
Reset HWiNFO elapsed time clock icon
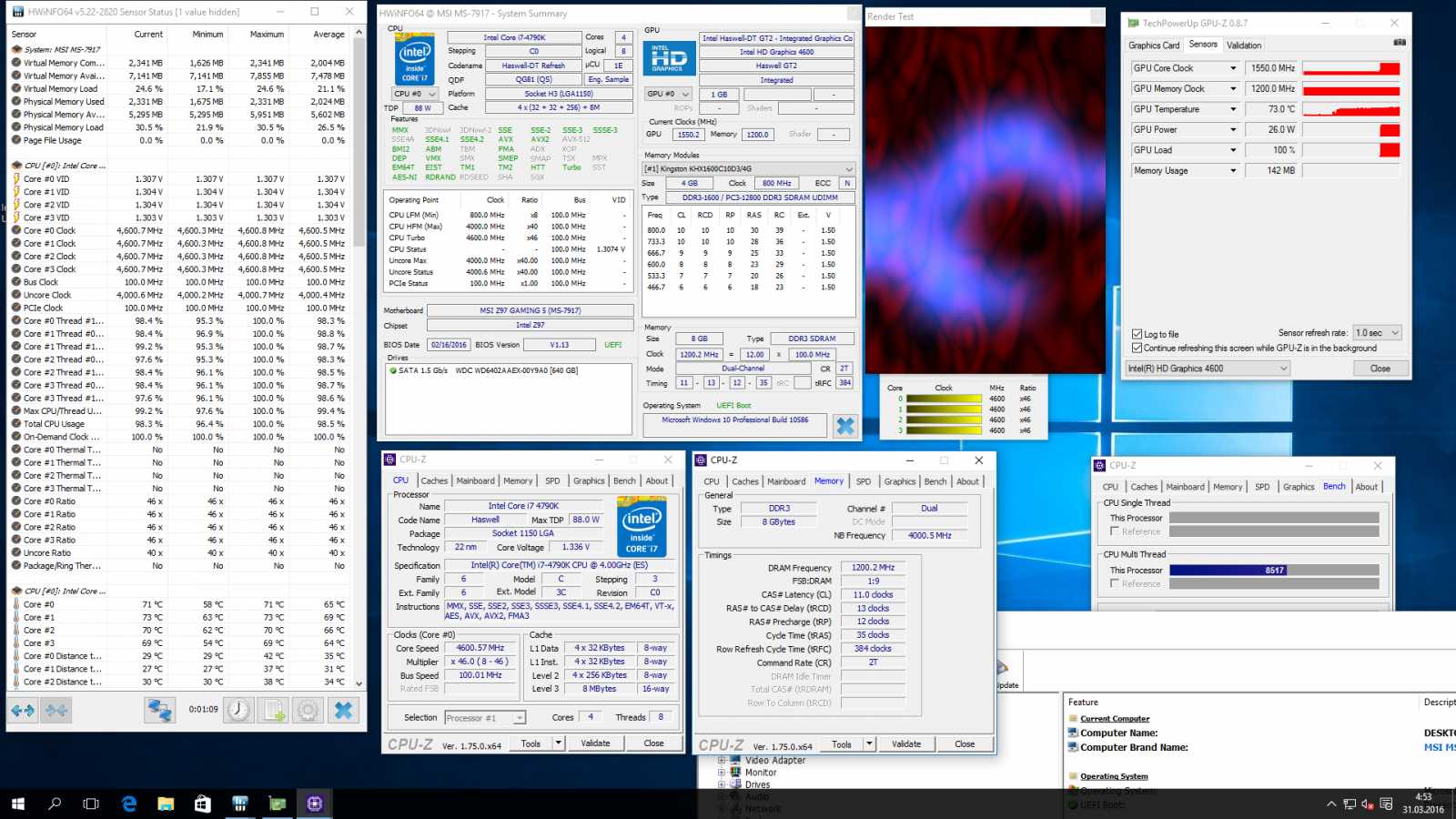coord(238,711)
